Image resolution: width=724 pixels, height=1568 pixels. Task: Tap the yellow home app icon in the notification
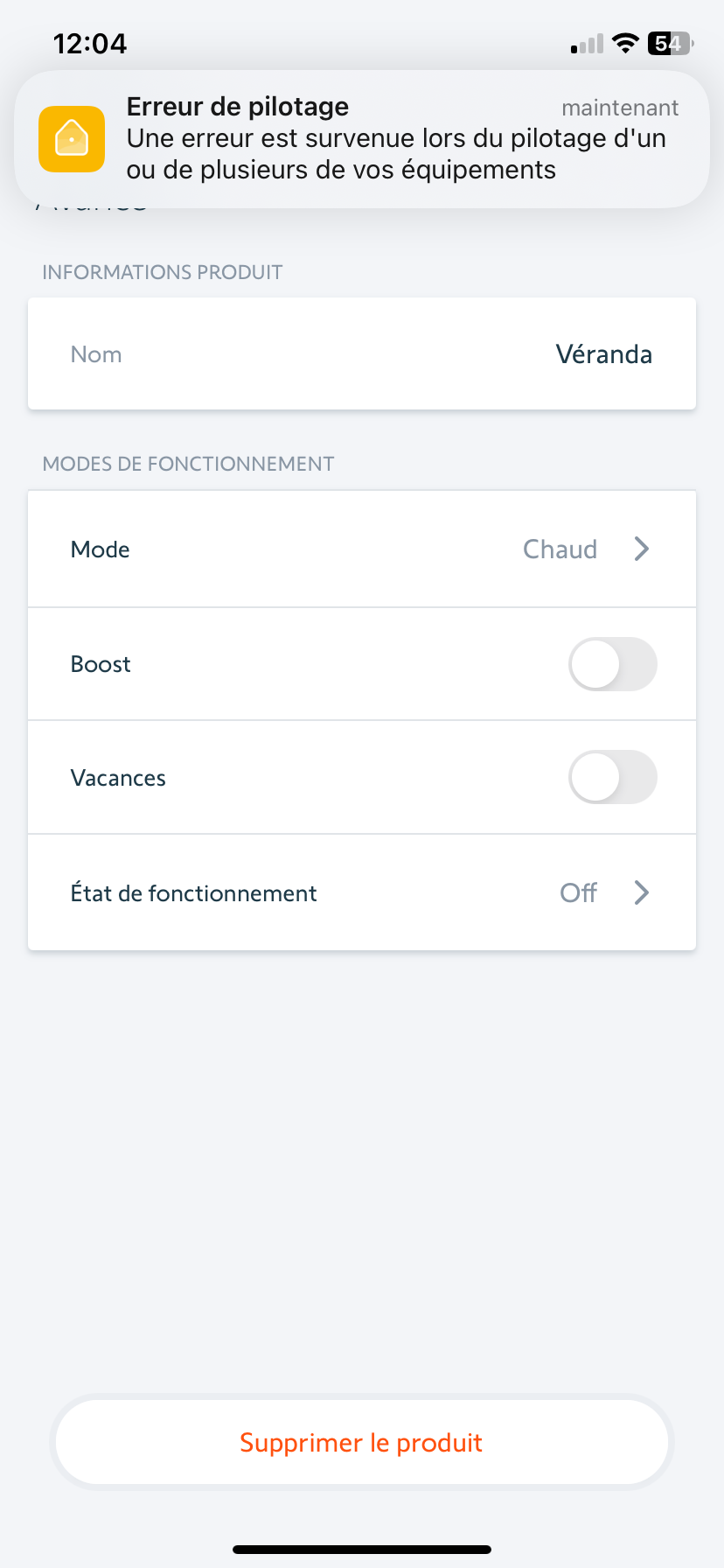(72, 139)
